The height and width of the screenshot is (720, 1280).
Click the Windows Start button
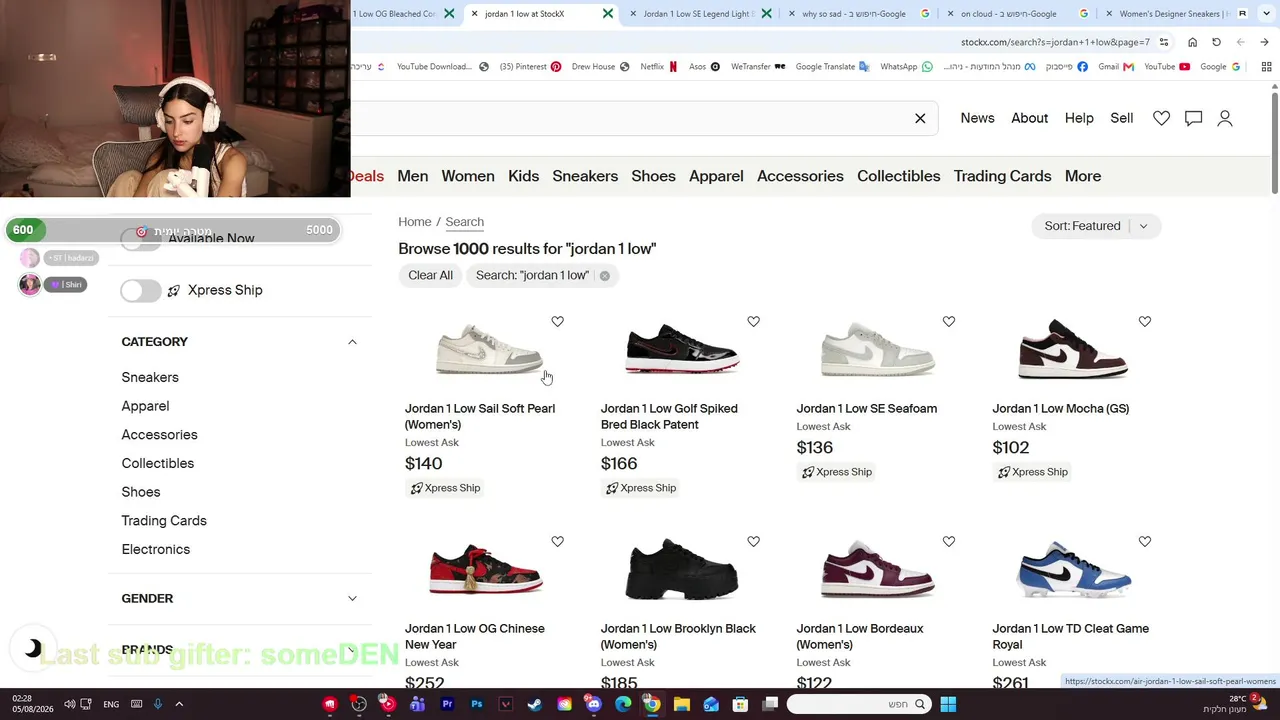point(948,704)
